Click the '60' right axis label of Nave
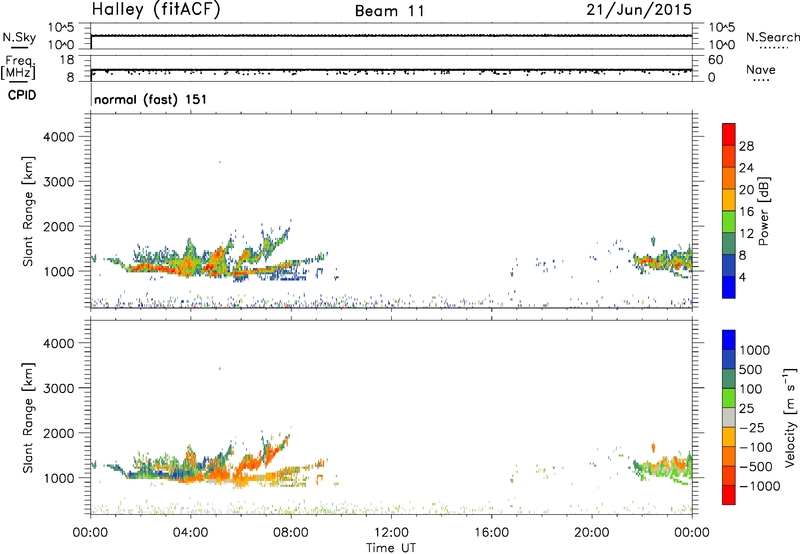 click(715, 60)
